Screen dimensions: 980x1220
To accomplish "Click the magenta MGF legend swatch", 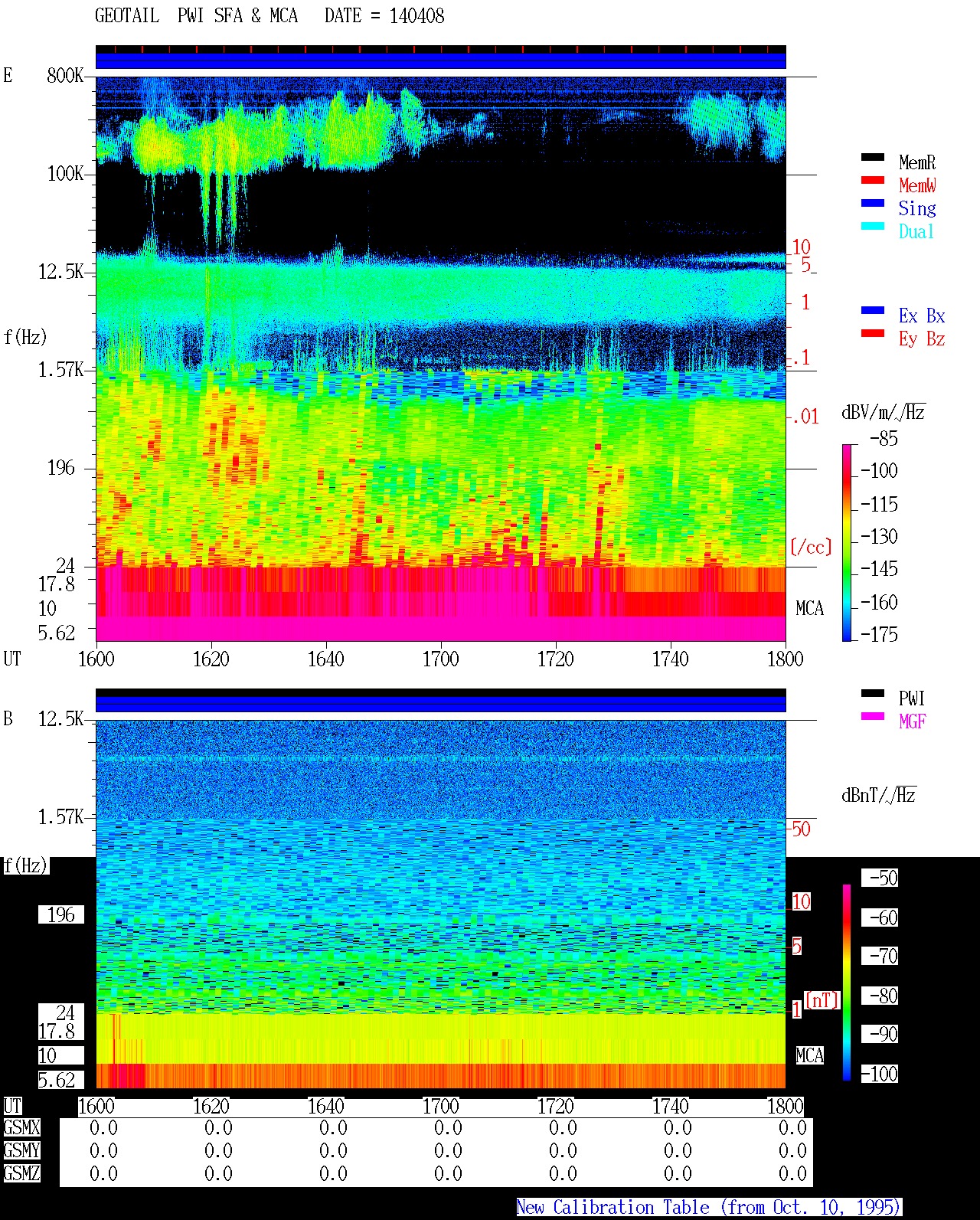I will (x=872, y=716).
